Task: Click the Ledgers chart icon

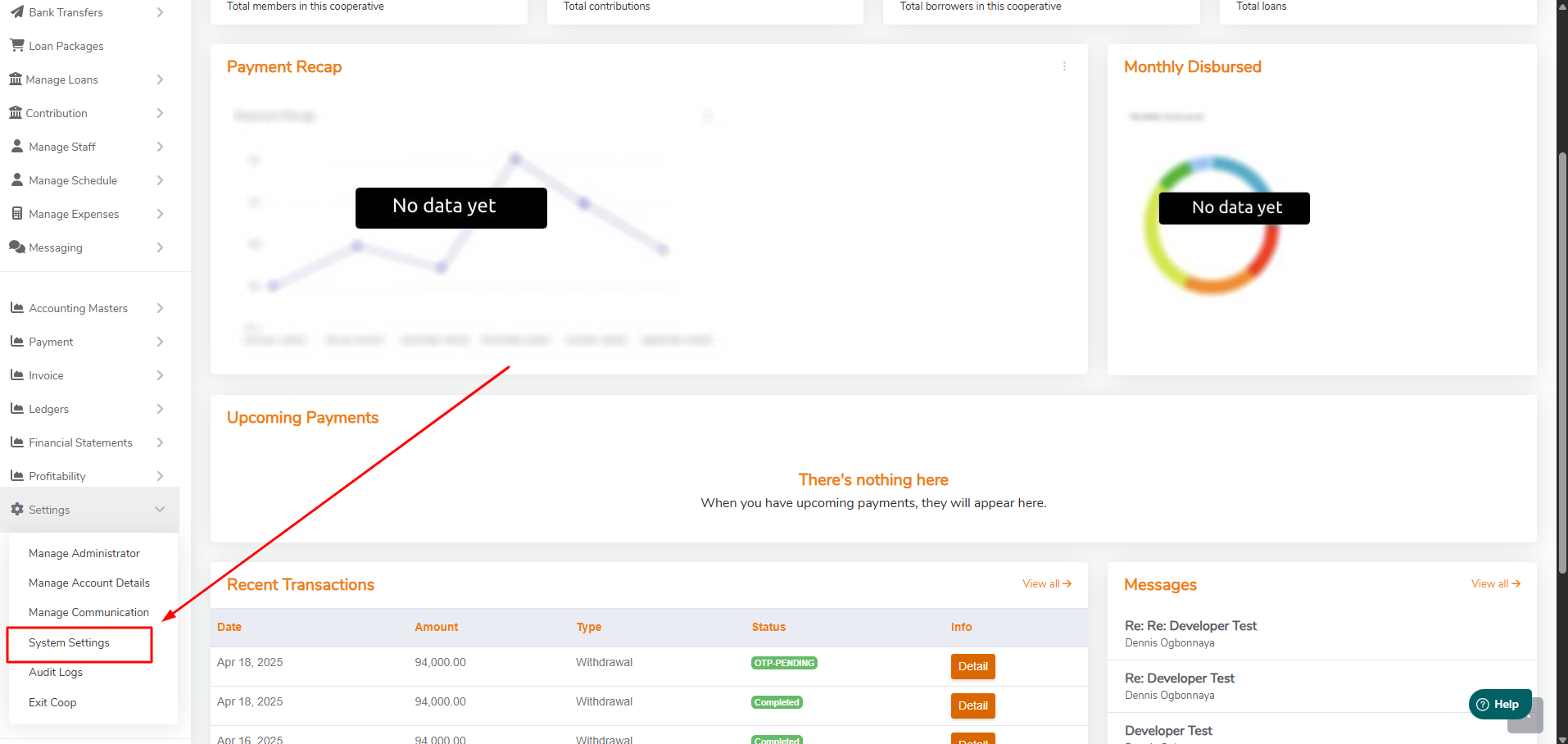Action: pos(17,409)
